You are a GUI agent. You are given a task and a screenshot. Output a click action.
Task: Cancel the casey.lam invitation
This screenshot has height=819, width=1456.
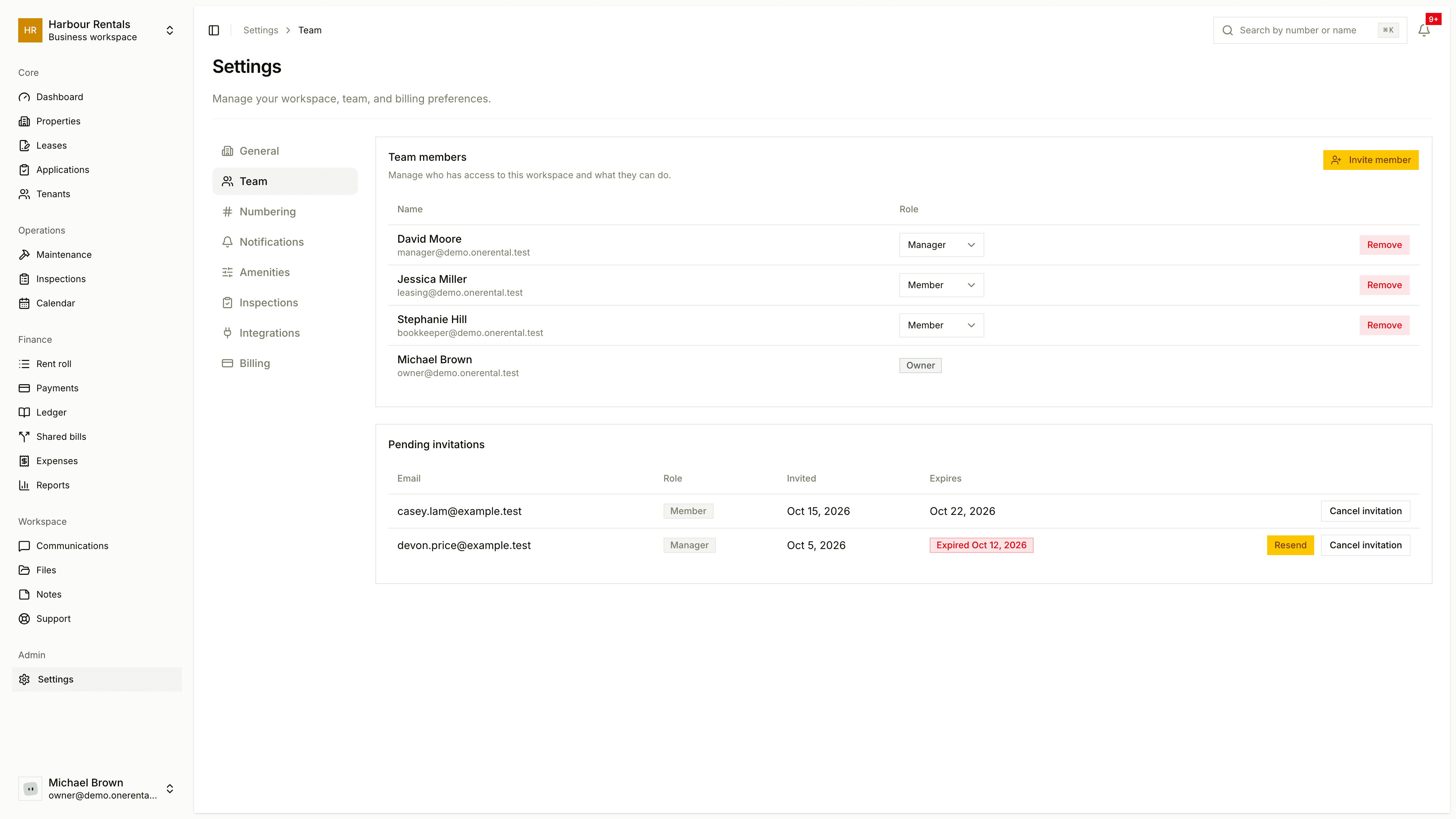click(x=1365, y=511)
